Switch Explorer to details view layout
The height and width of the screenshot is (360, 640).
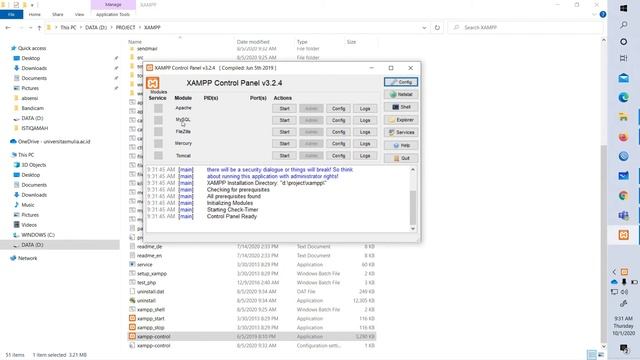[591, 355]
